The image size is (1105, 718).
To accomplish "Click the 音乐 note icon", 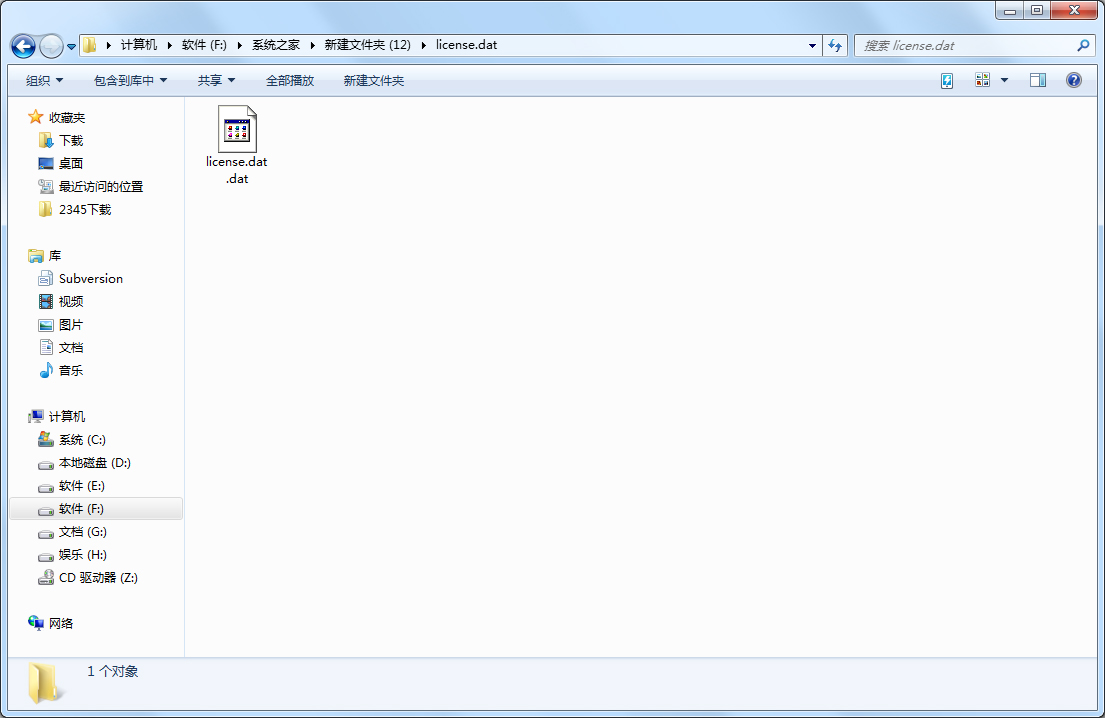I will [46, 370].
